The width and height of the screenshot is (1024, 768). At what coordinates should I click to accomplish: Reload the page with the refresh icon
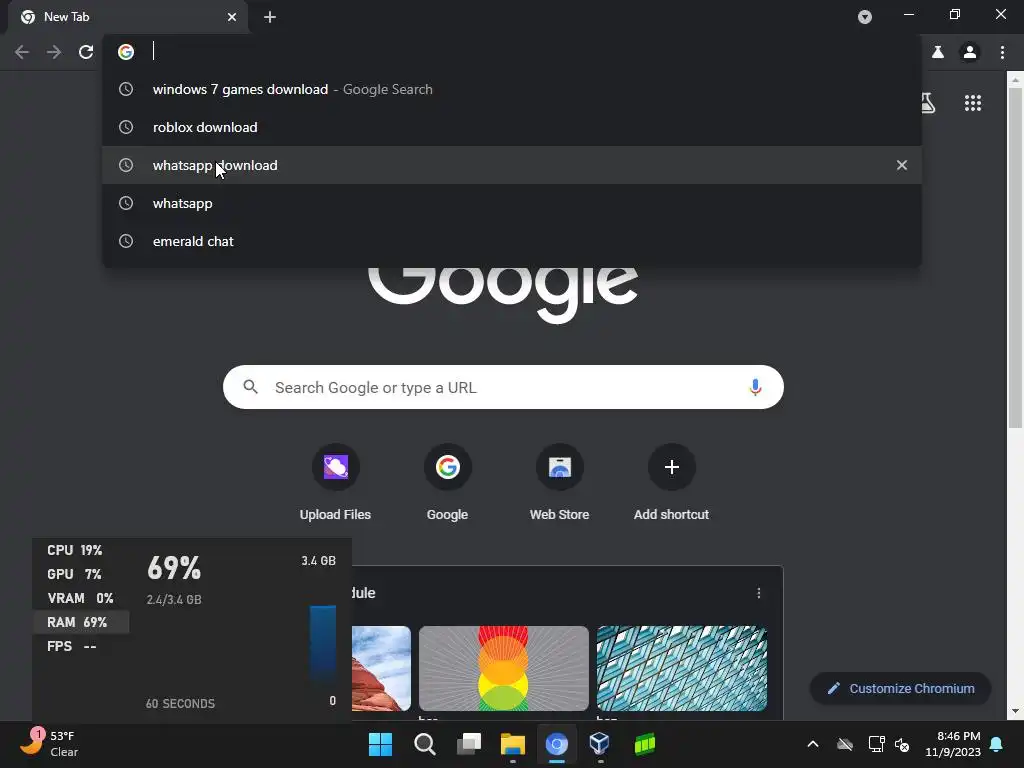(x=86, y=52)
